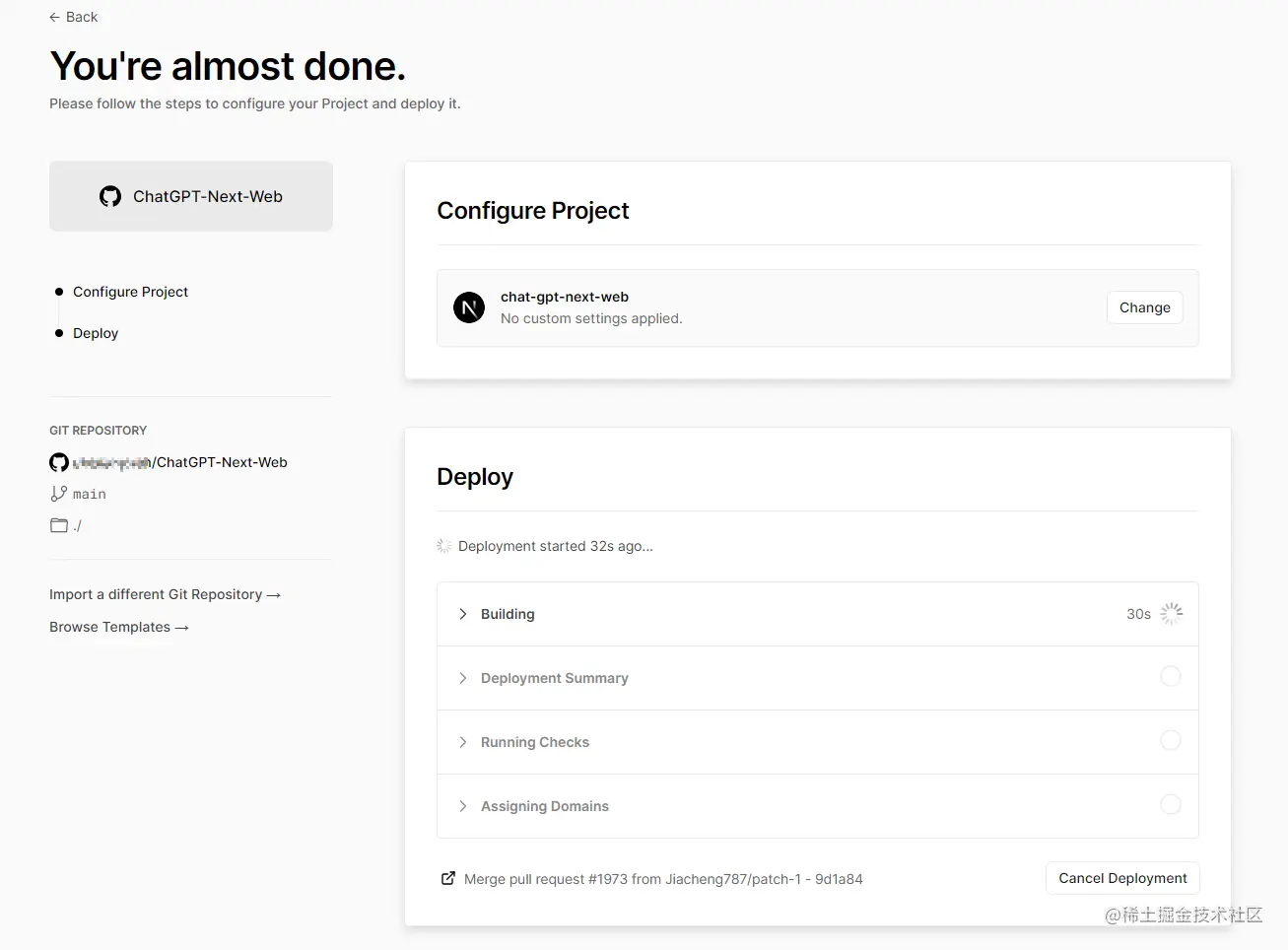The height and width of the screenshot is (950, 1288).
Task: Select the ChatGPT-Next-Web repository card
Action: 191,196
